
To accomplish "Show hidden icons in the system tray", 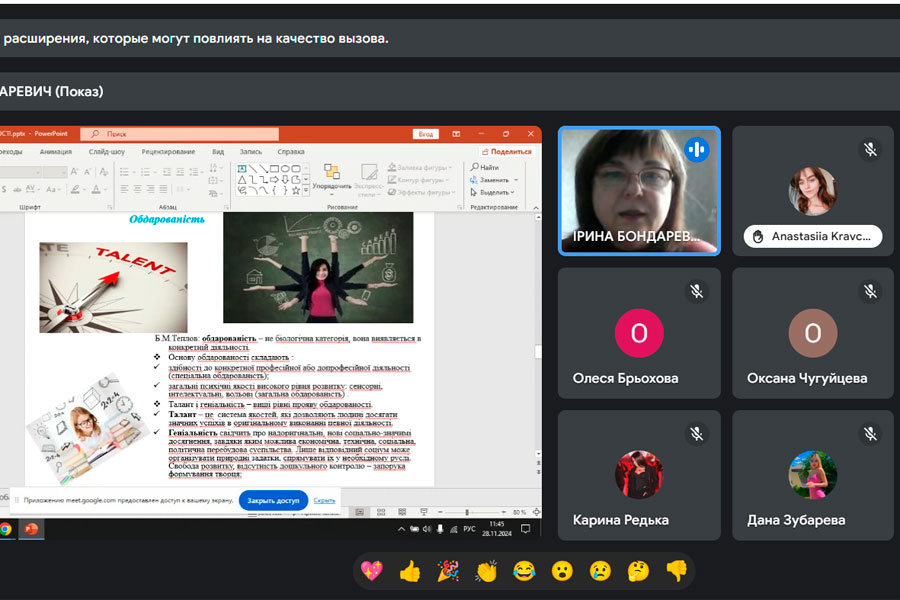I will point(401,529).
